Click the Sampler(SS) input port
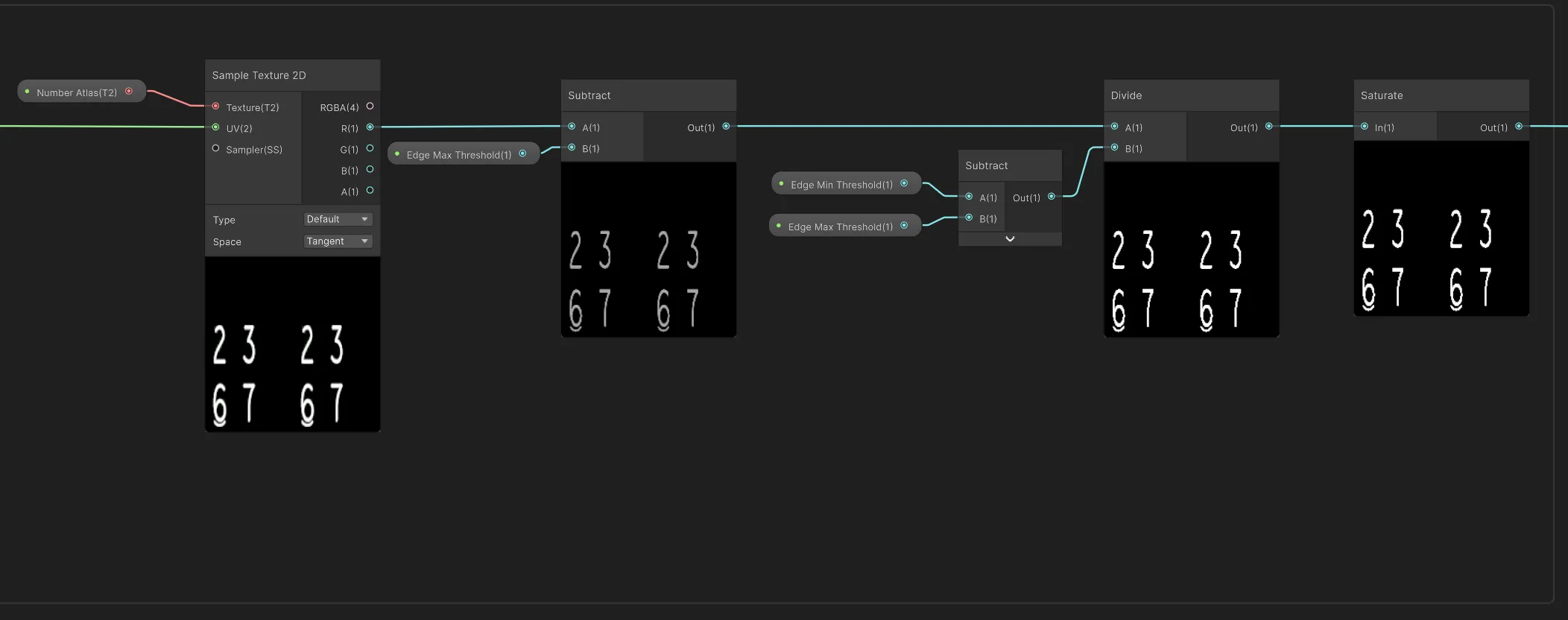This screenshot has height=620, width=1568. 216,148
